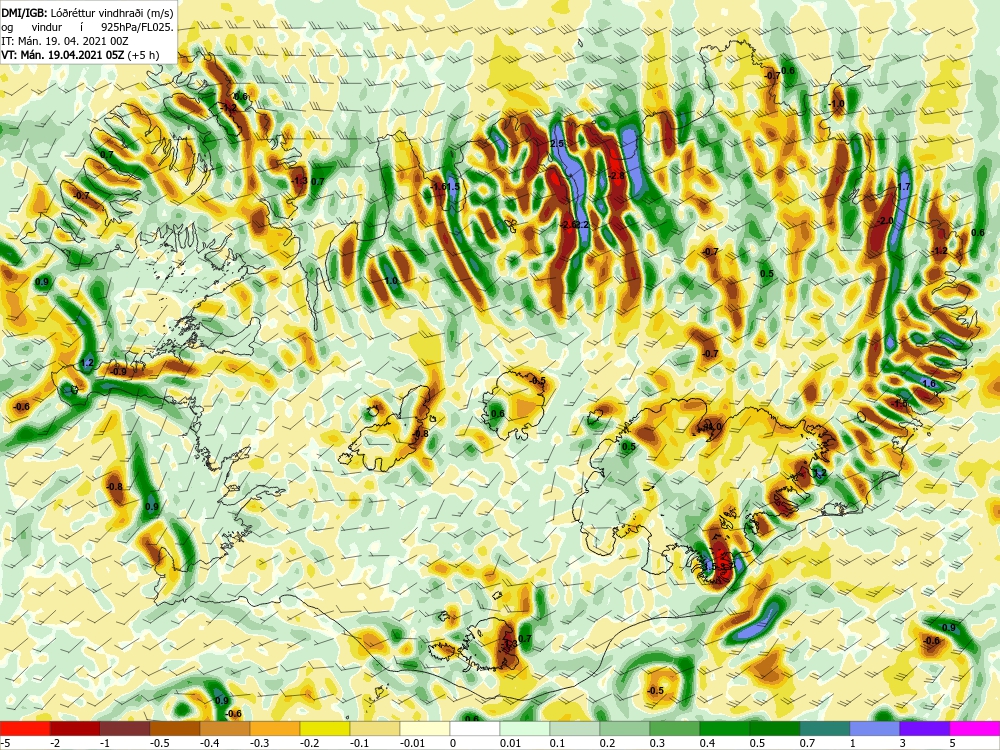Pick the pale mint legend swatch above 0.01
Image resolution: width=1000 pixels, height=750 pixels.
525,728
